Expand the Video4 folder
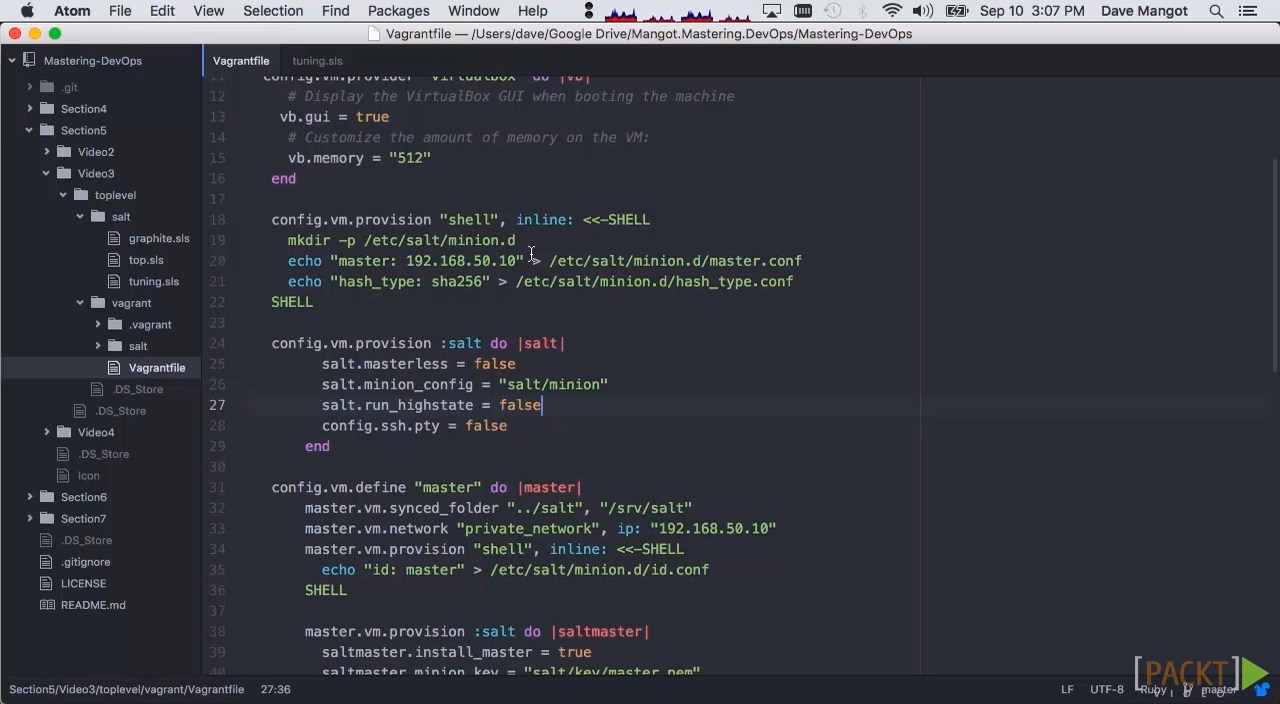Image resolution: width=1280 pixels, height=704 pixels. (47, 433)
